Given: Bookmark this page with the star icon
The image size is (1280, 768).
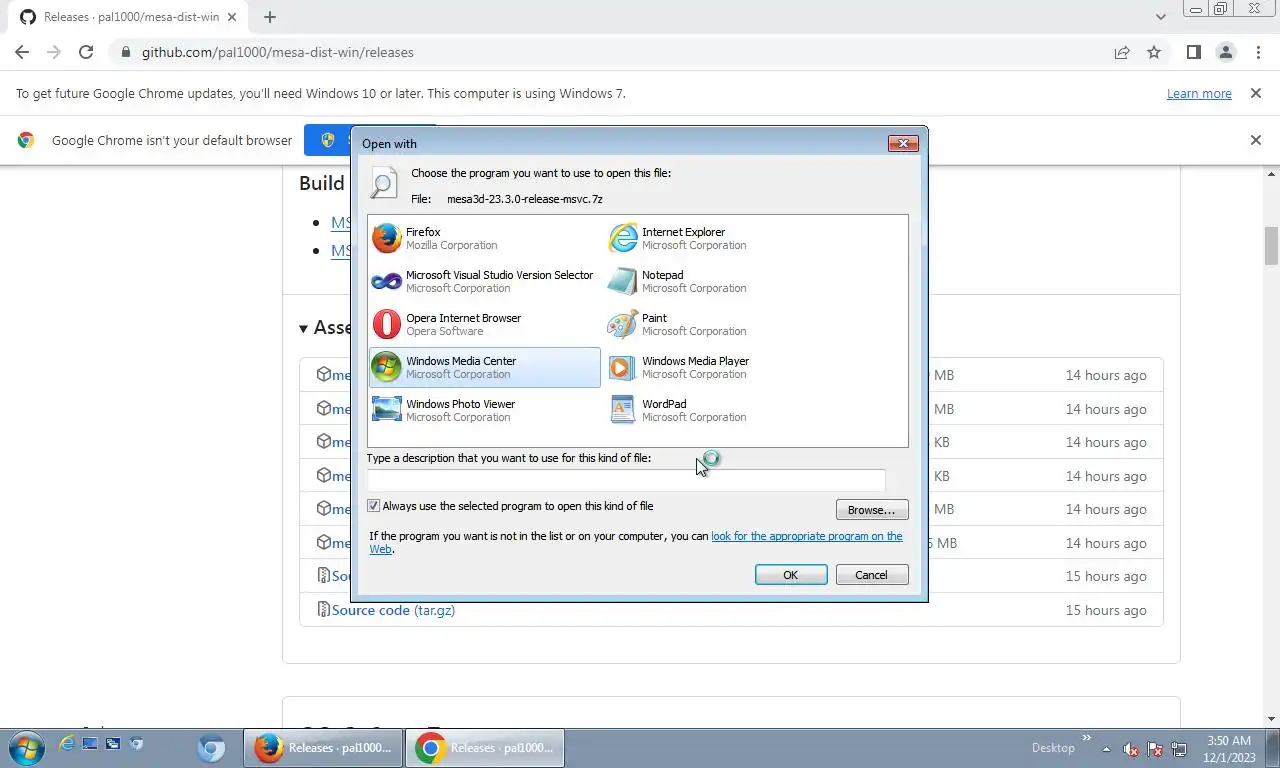Looking at the screenshot, I should coord(1154,52).
